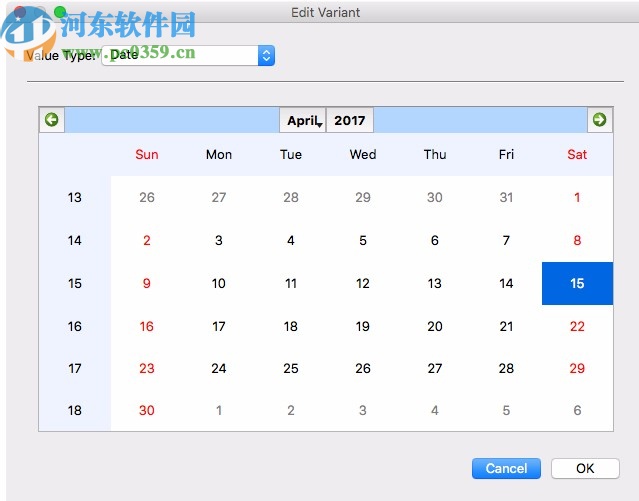Screen dimensions: 639x501
Task: Select Saturday April 8
Action: [x=577, y=240]
